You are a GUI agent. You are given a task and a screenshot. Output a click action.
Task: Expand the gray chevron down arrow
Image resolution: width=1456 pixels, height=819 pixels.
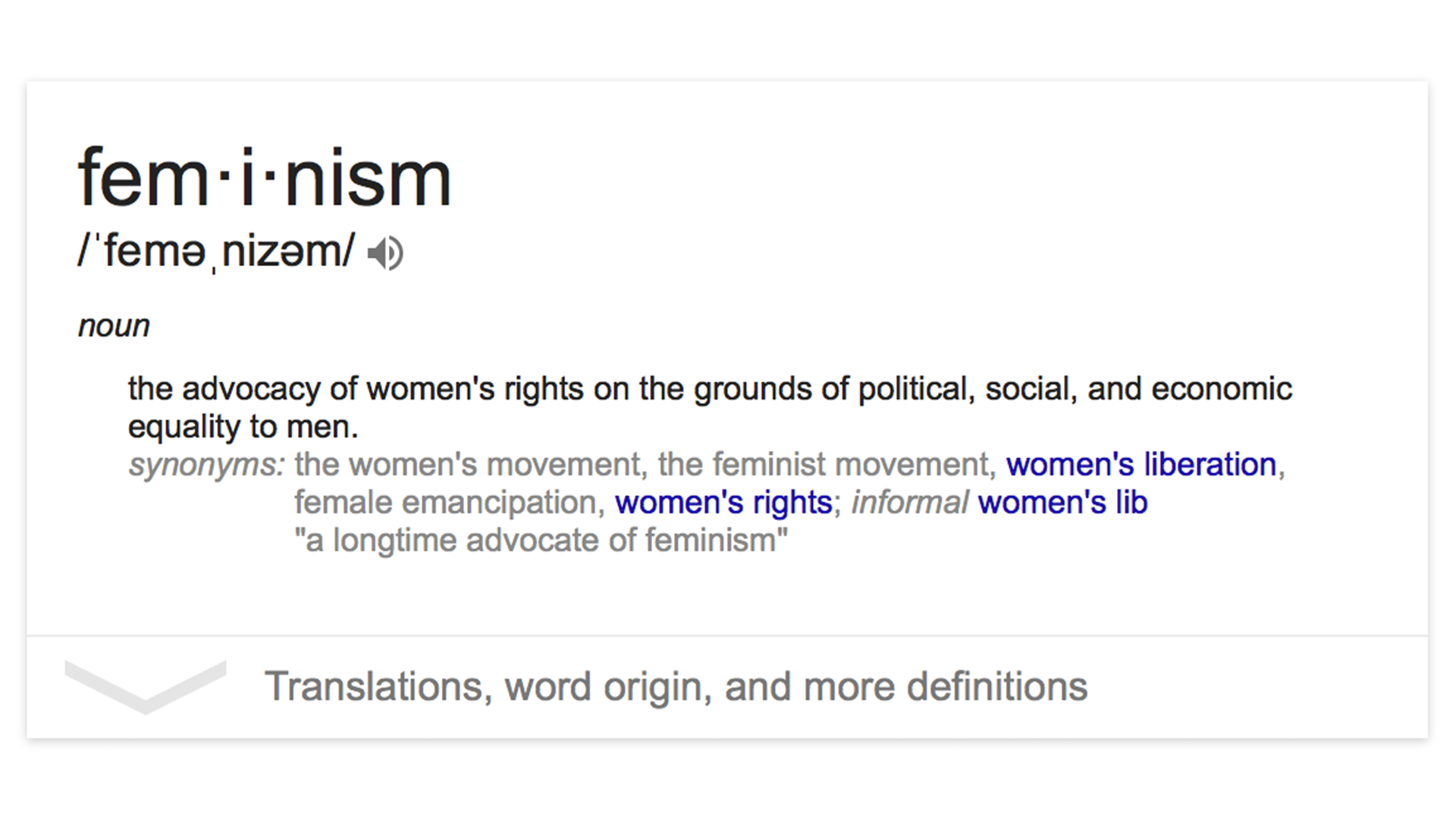146,686
